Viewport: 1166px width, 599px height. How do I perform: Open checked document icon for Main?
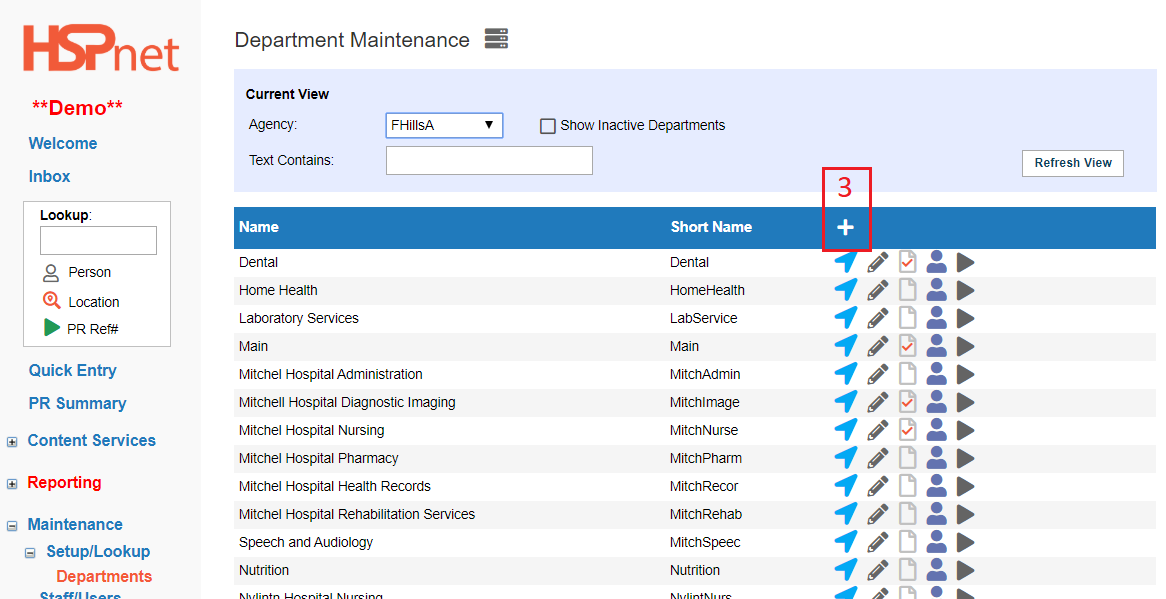click(907, 346)
